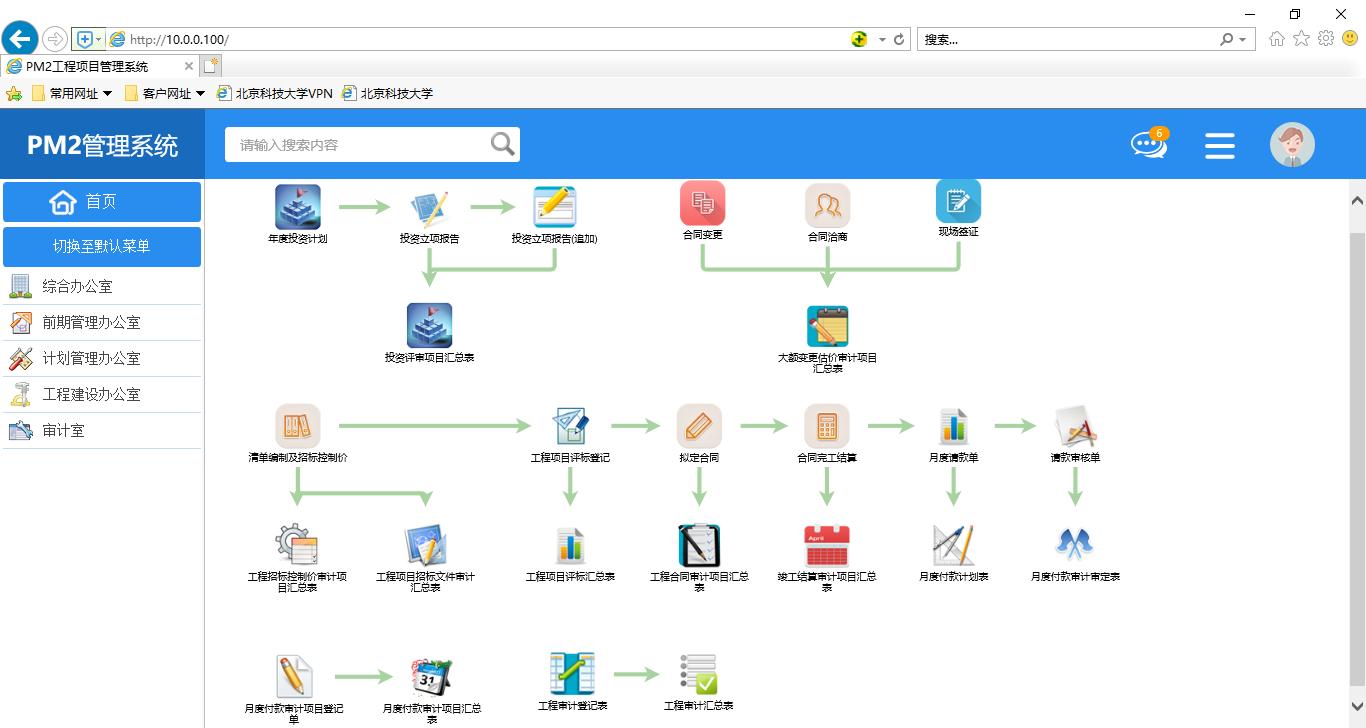This screenshot has width=1366, height=728.
Task: Click the user avatar in header
Action: click(1291, 145)
